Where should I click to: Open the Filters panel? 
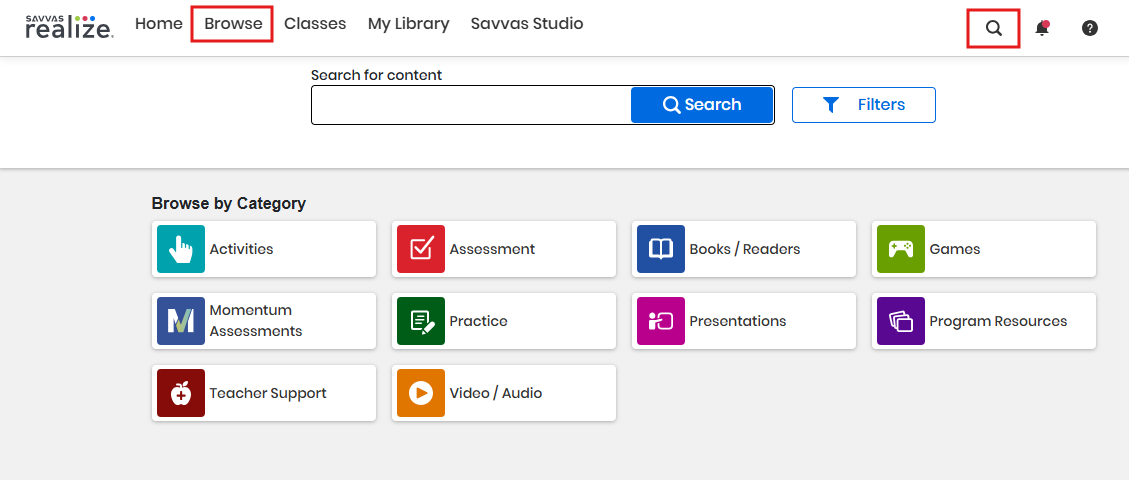863,105
